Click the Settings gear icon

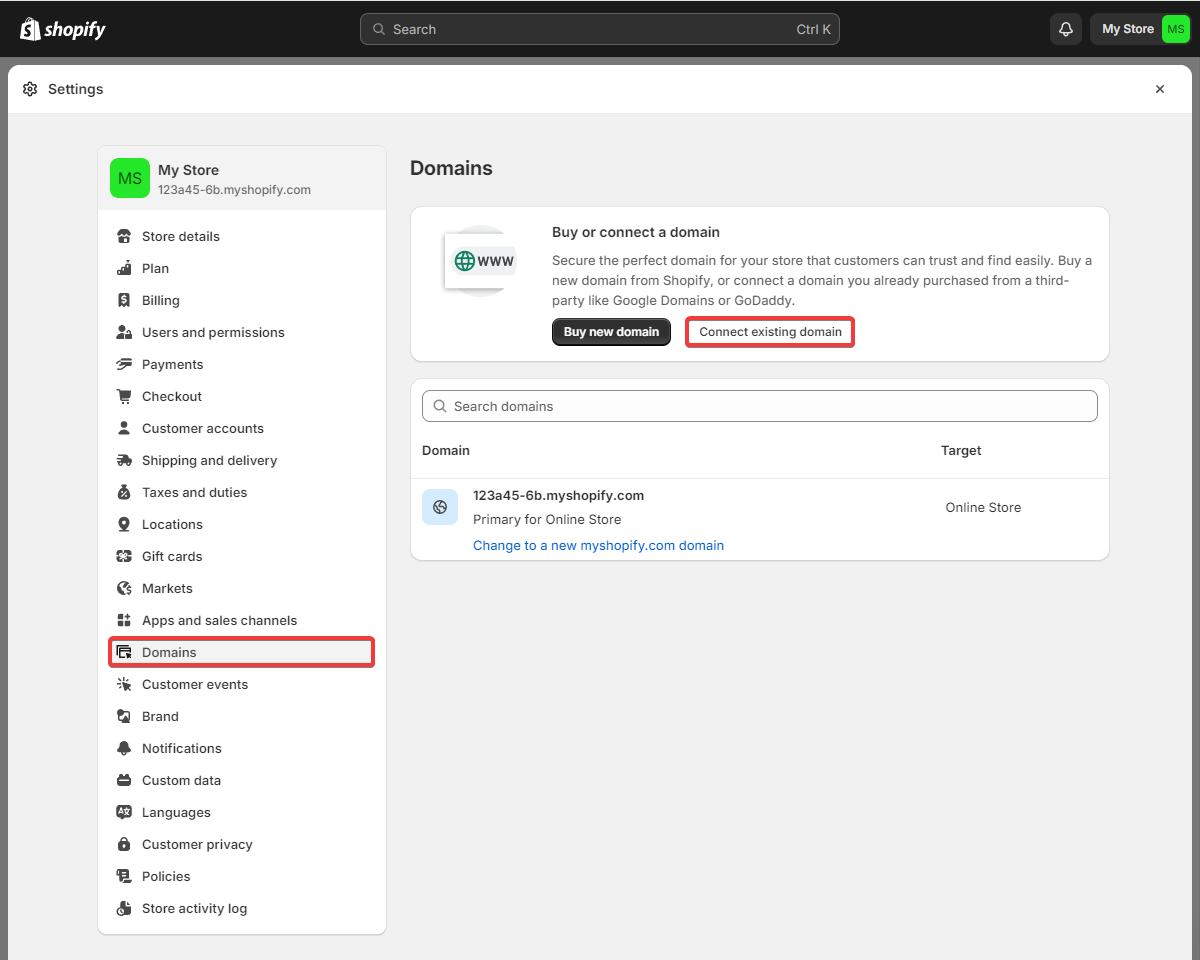tap(30, 89)
